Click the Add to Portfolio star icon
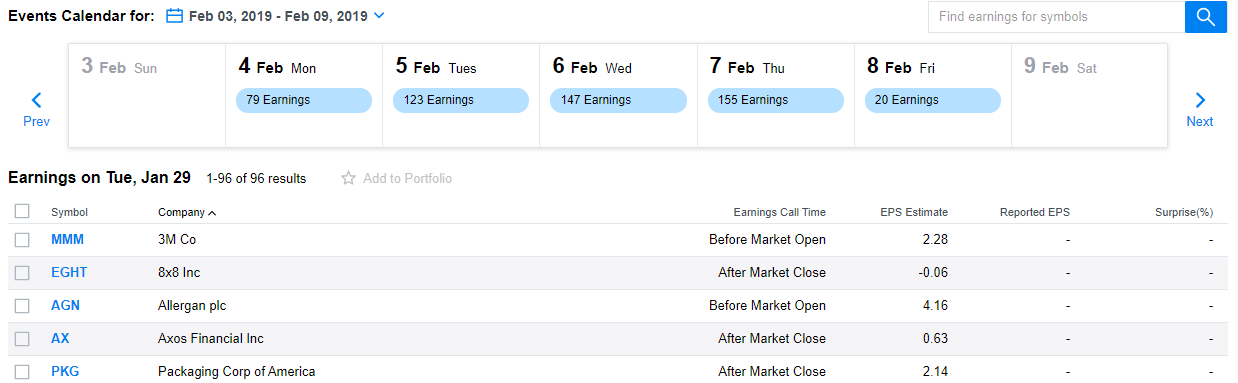The image size is (1238, 383). click(348, 178)
